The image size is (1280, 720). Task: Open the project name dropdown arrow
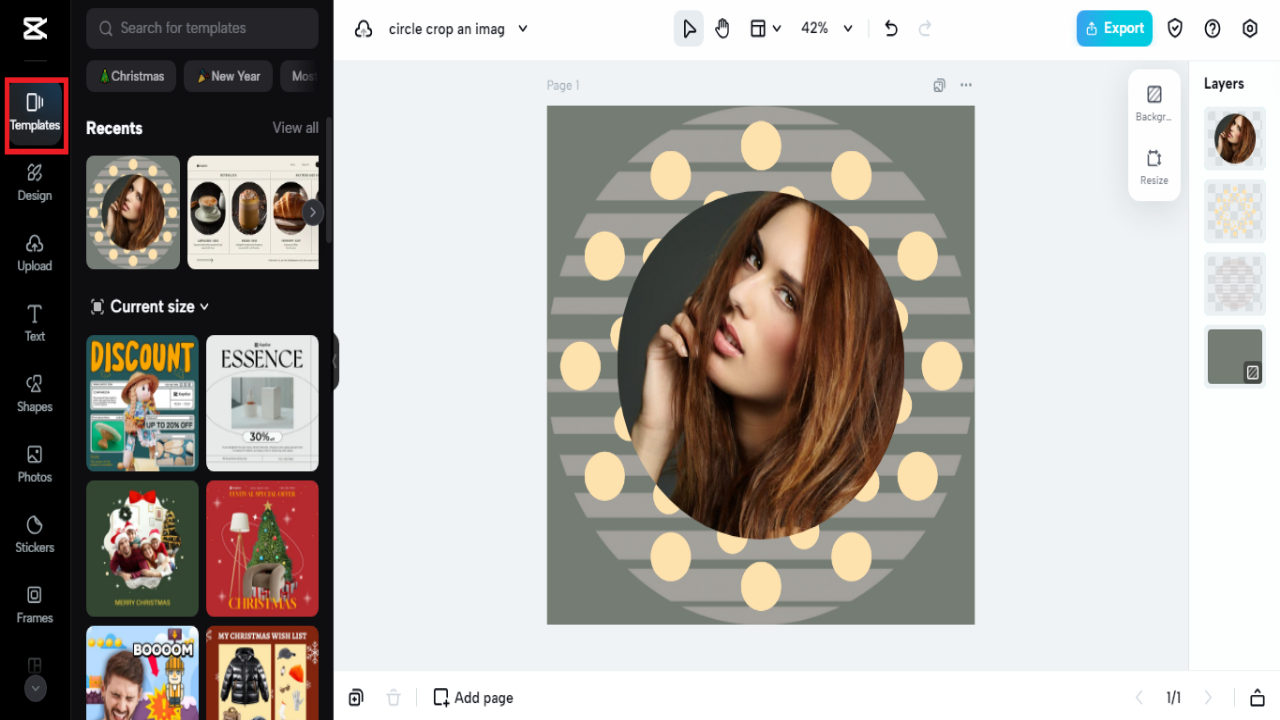[x=523, y=29]
